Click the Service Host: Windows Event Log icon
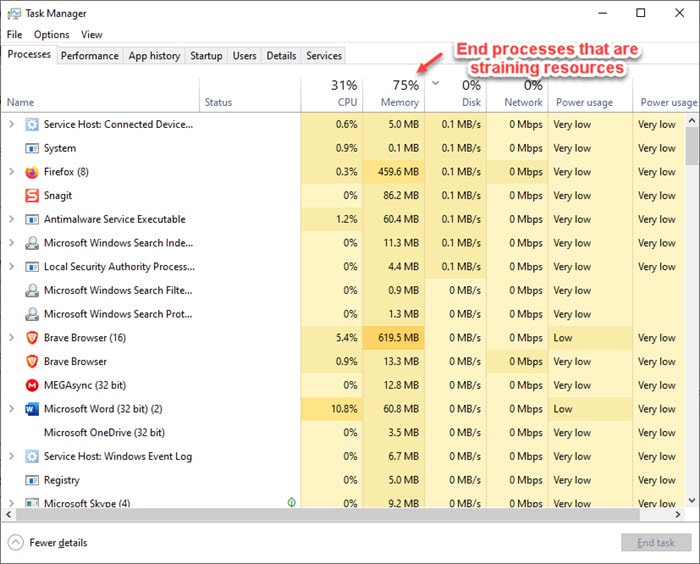 32,456
